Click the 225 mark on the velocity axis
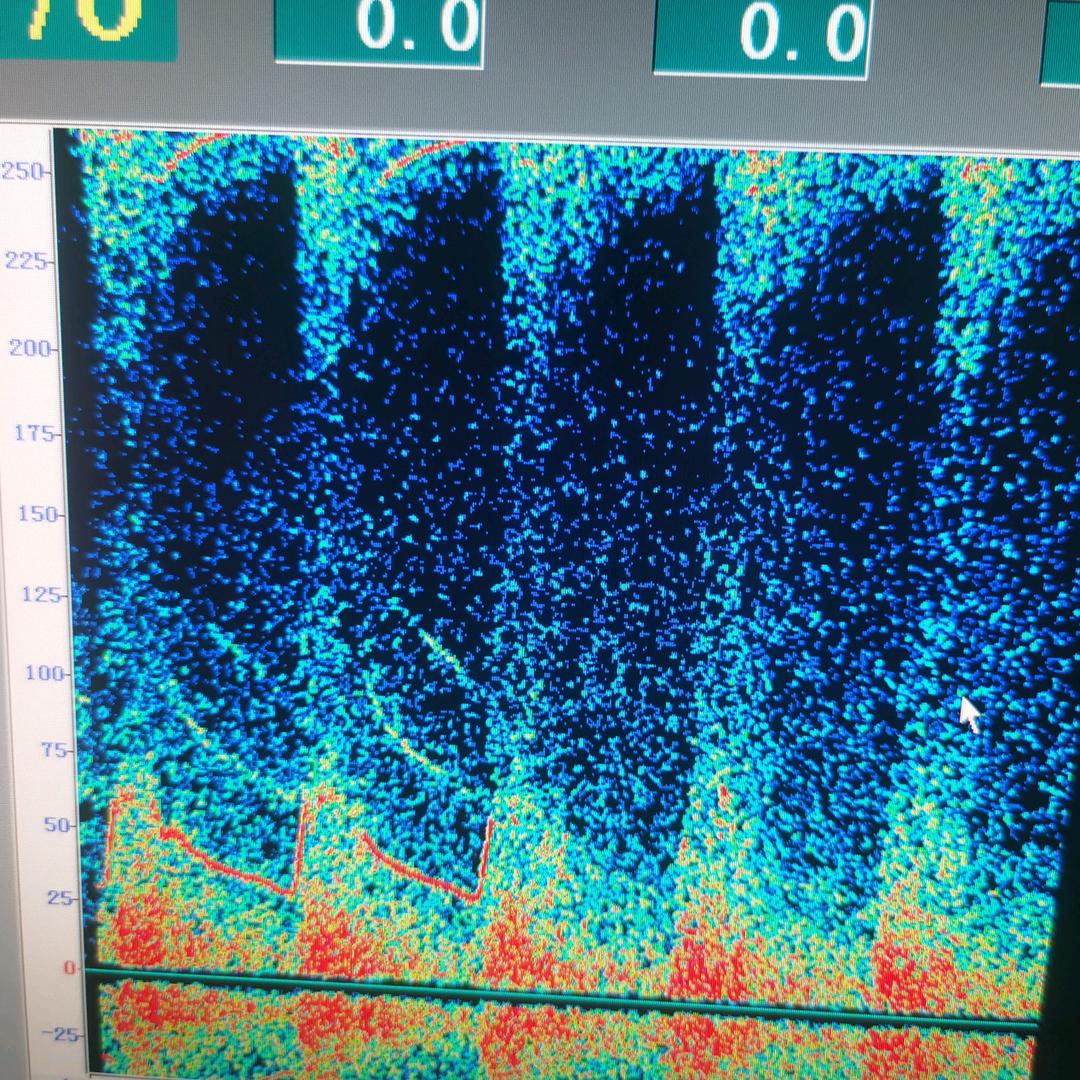1080x1080 pixels. coord(26,261)
